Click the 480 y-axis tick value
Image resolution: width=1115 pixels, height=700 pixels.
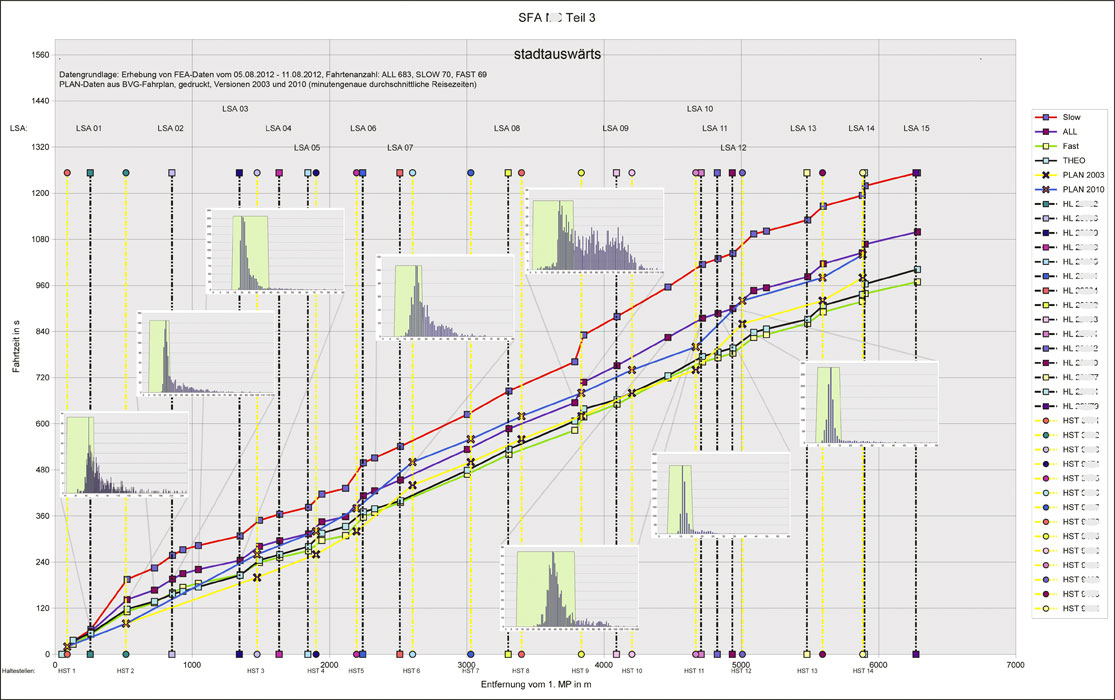click(x=43, y=470)
